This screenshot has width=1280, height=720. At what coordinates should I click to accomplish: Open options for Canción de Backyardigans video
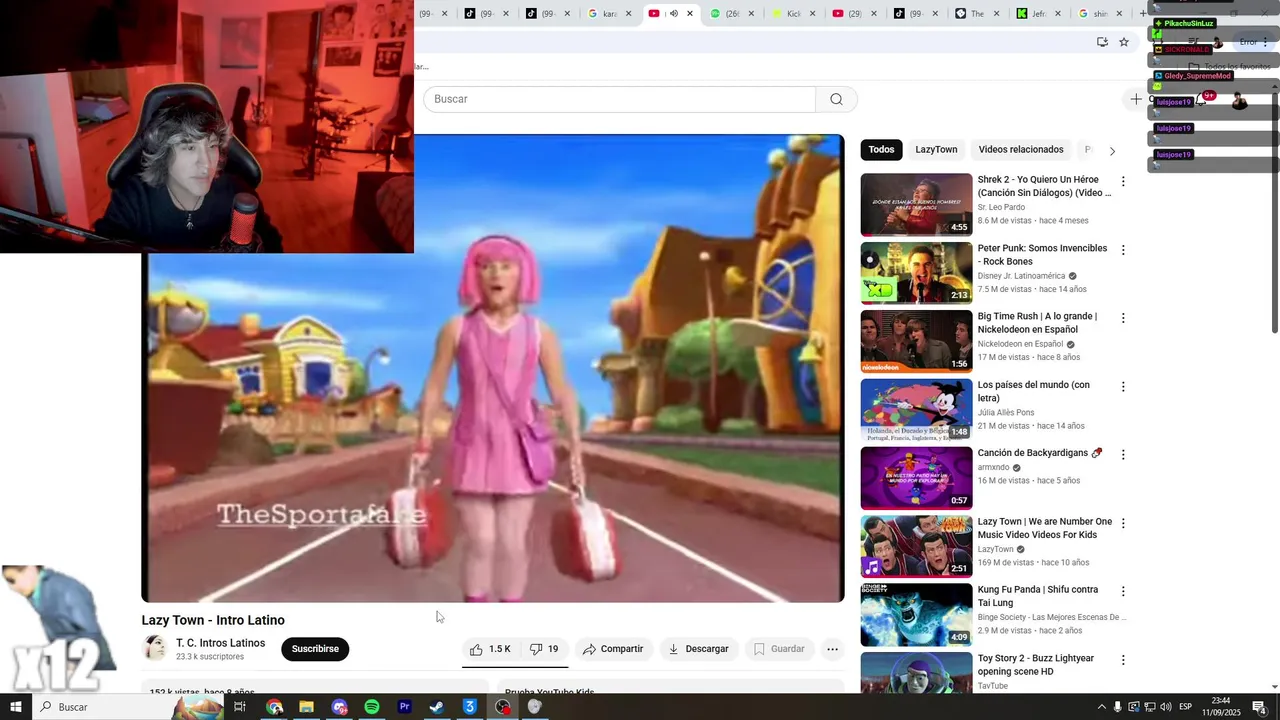(x=1123, y=455)
